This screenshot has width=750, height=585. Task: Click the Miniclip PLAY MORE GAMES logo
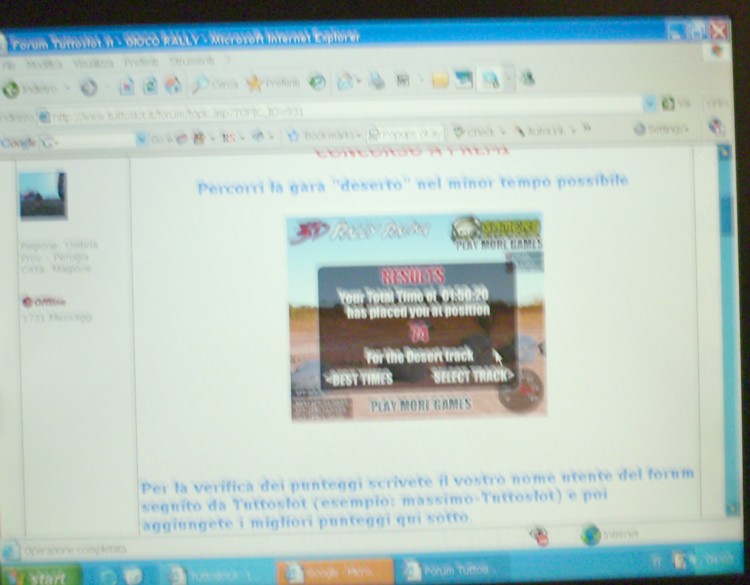pos(497,233)
